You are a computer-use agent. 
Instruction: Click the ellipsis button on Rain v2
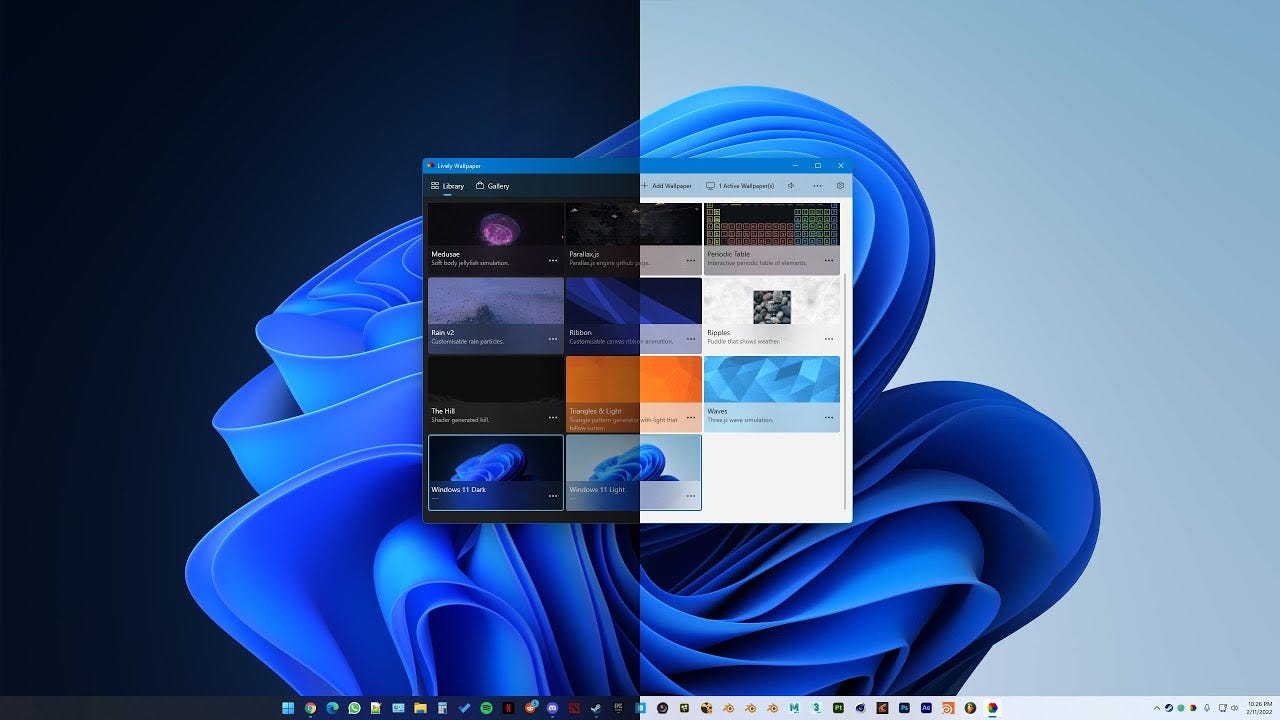[553, 339]
